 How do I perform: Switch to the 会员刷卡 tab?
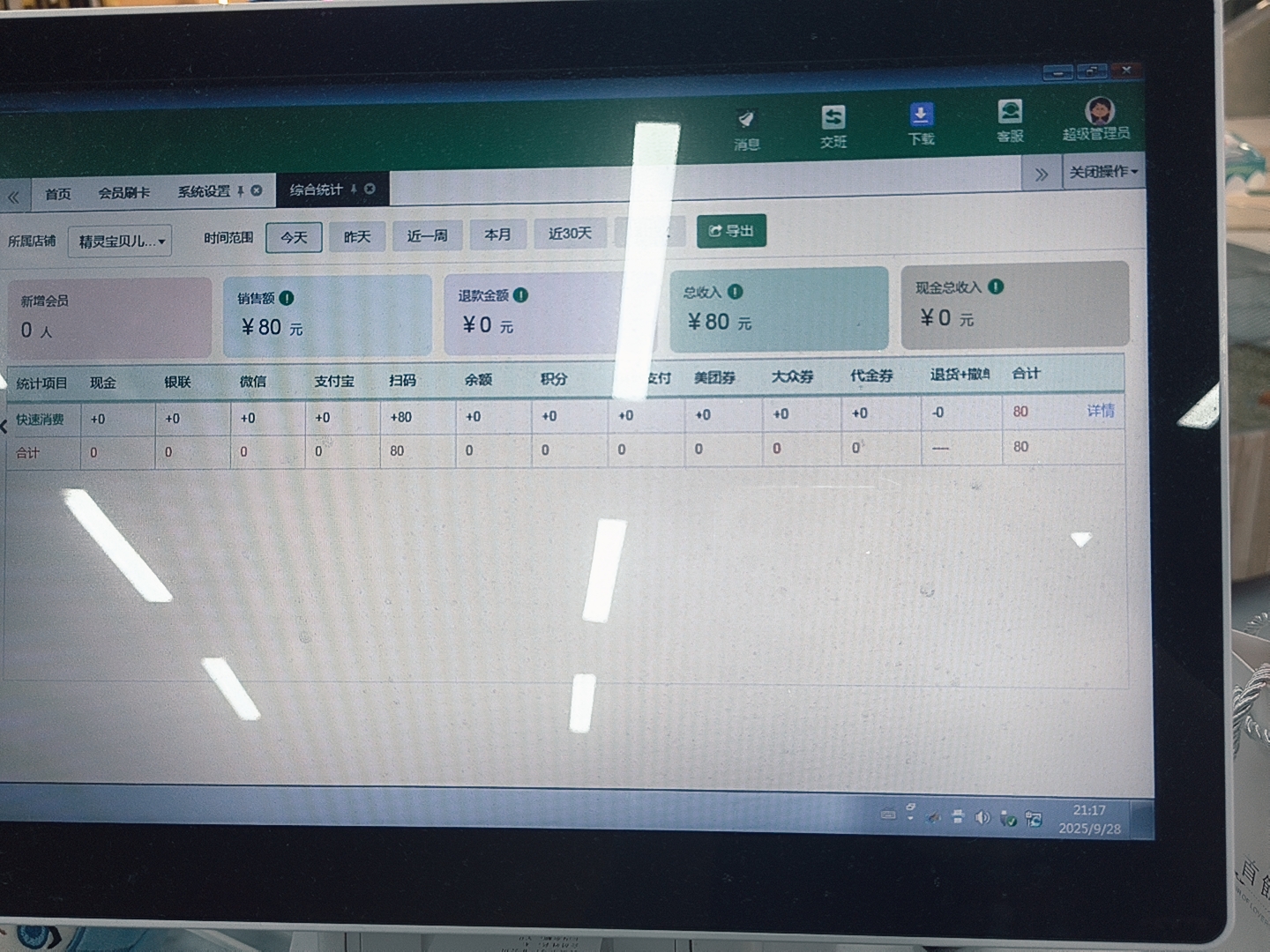point(123,193)
